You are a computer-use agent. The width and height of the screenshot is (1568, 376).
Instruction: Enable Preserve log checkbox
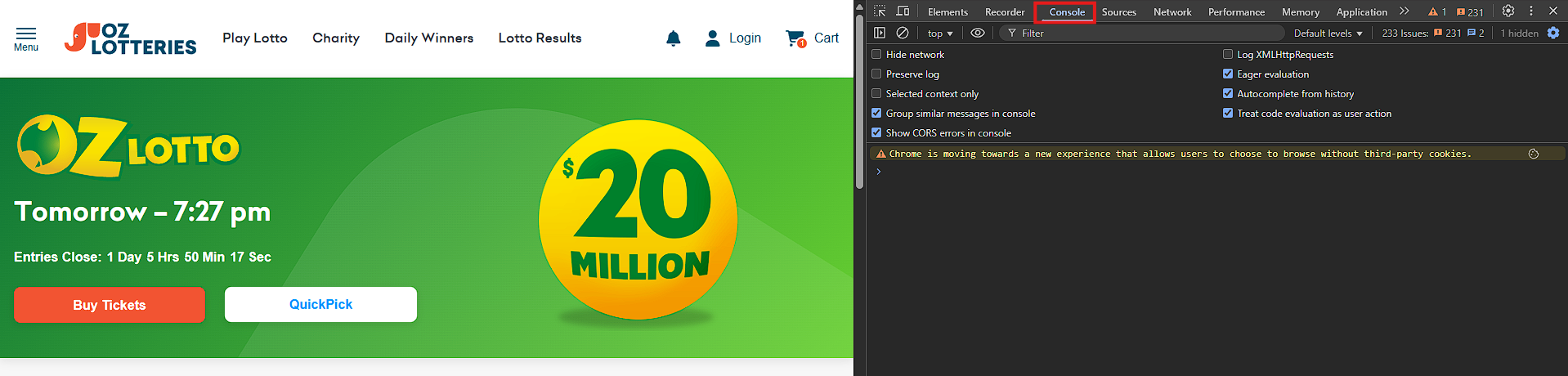click(876, 74)
